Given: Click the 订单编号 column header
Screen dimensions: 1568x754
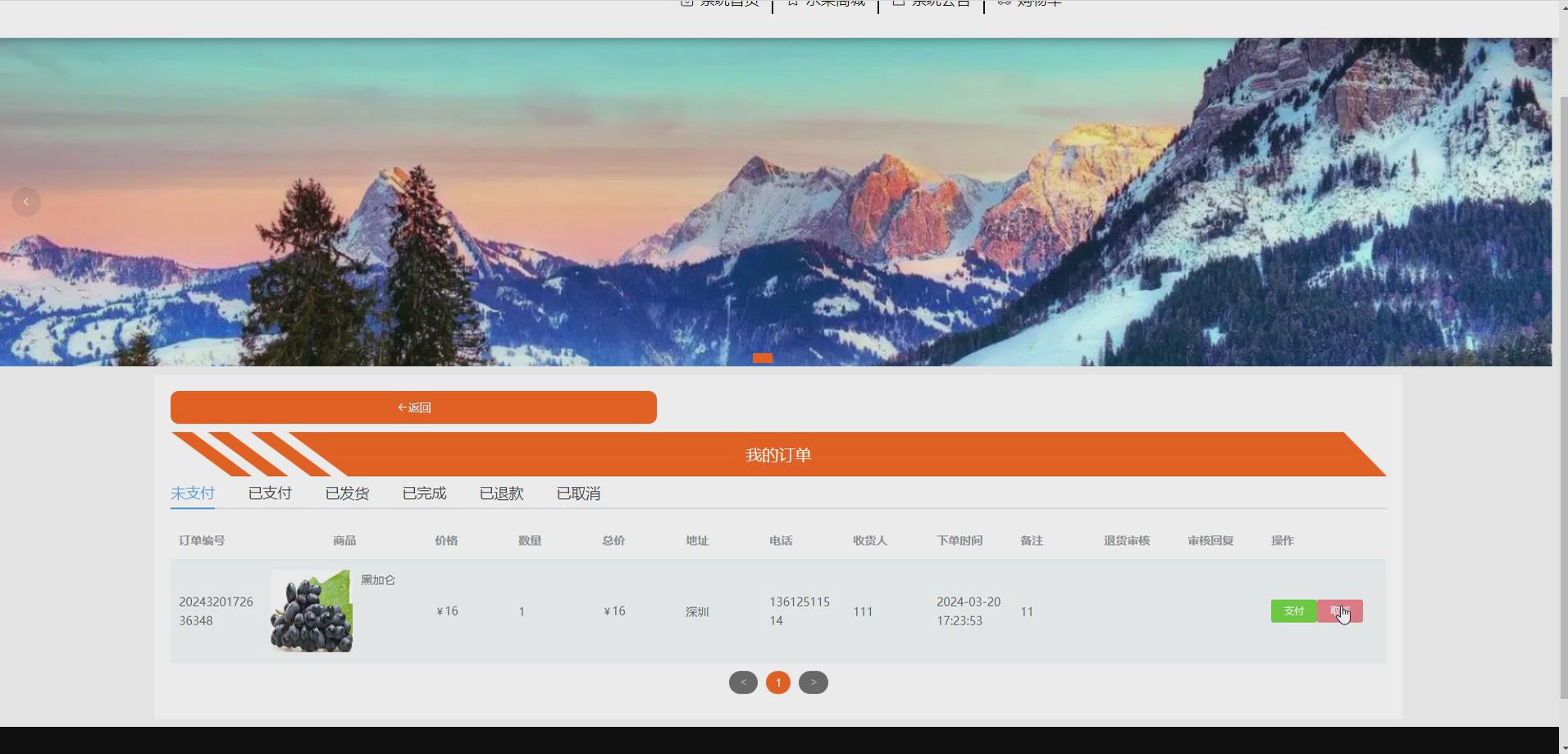Looking at the screenshot, I should coord(202,541).
